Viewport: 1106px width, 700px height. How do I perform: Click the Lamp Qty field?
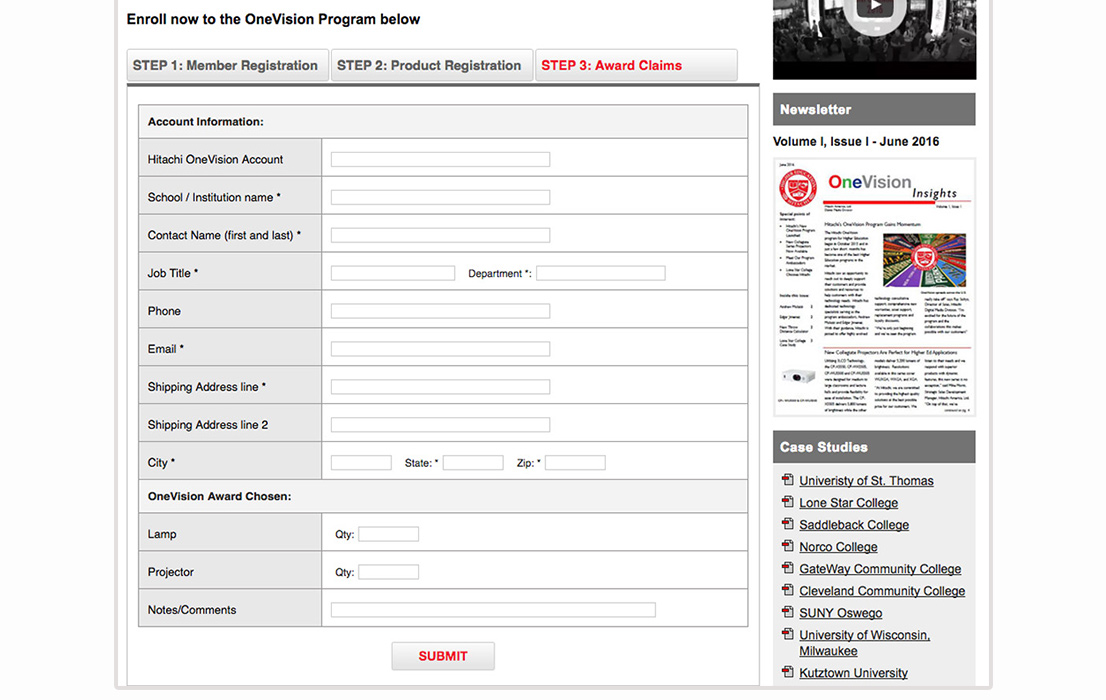pos(389,534)
